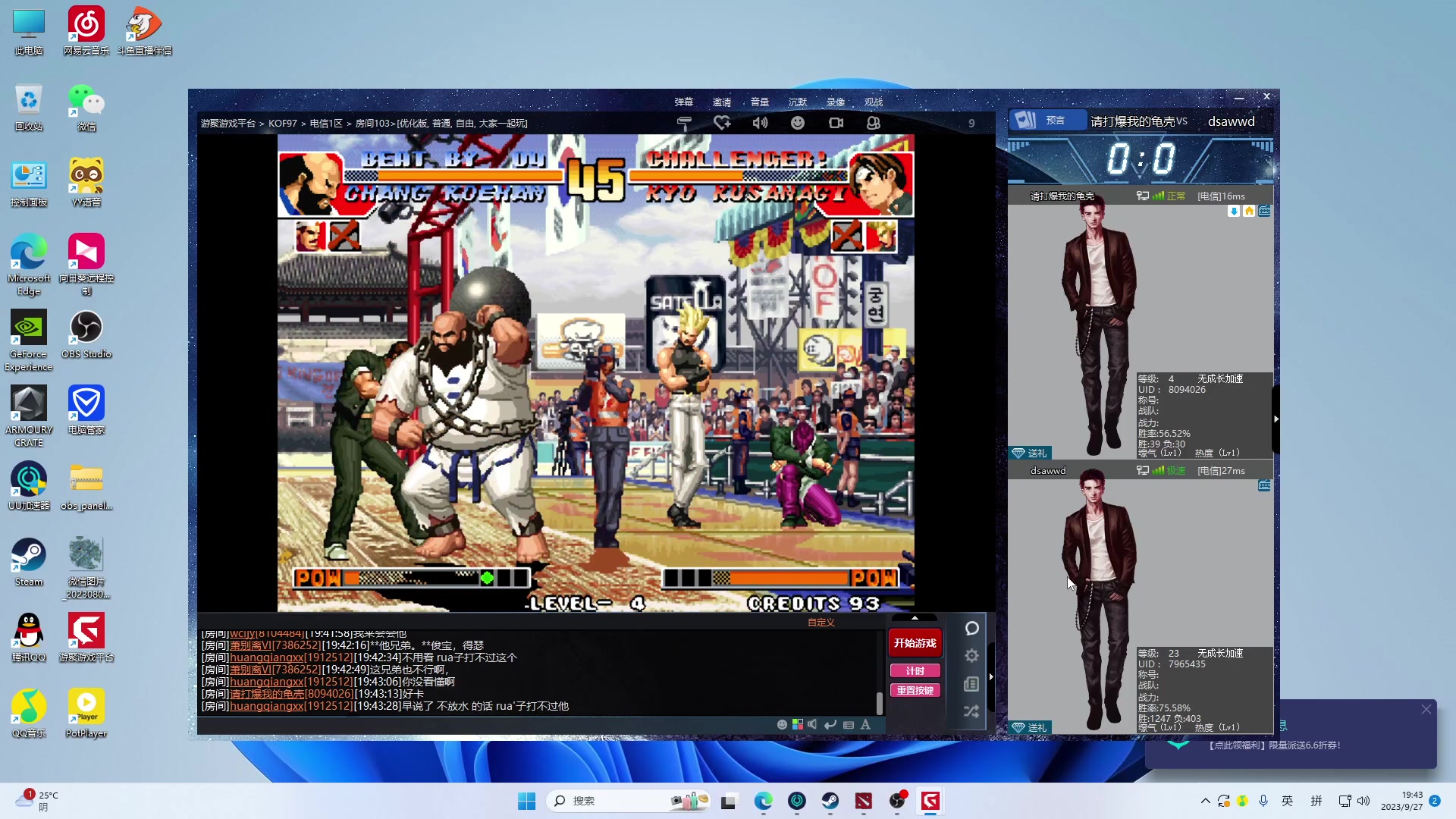Click keyboard icon on player one panel
The image size is (1456, 819).
tap(1264, 212)
